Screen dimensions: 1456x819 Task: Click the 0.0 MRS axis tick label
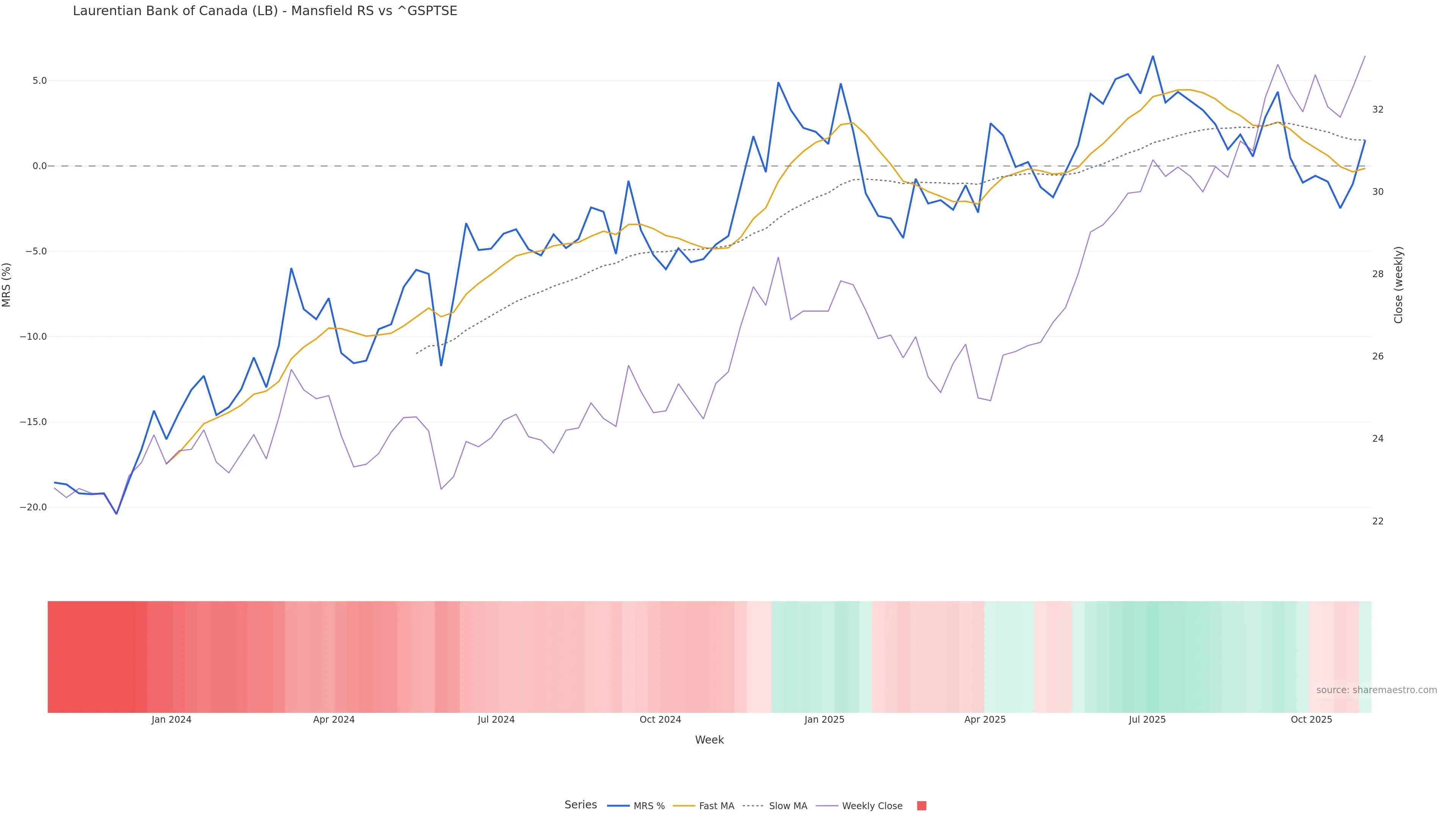pos(39,166)
